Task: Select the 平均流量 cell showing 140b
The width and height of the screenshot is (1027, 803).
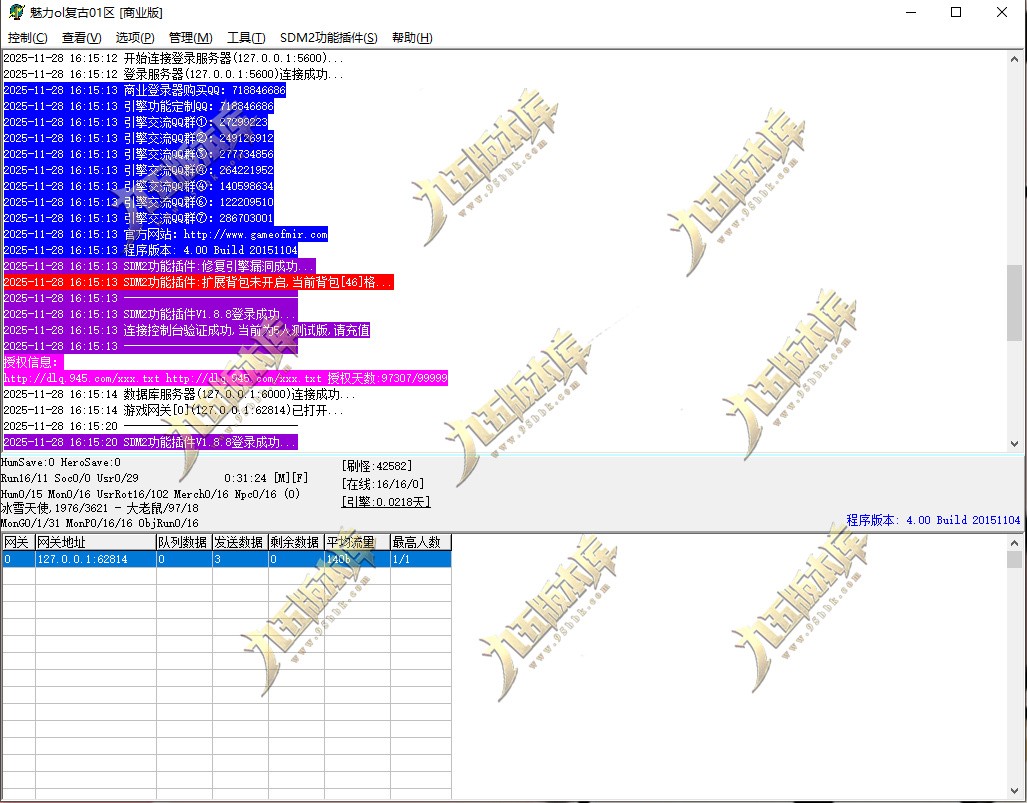Action: click(x=357, y=559)
